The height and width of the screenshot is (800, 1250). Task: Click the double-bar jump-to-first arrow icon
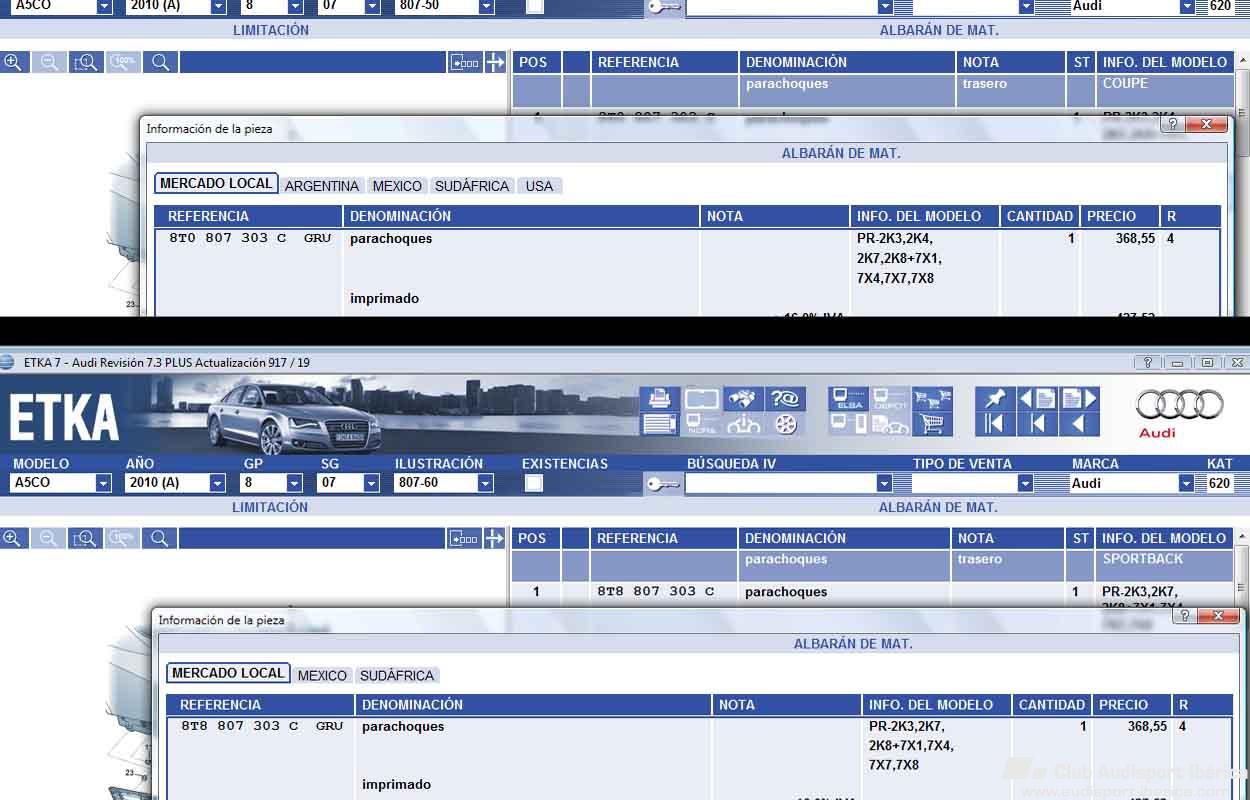(995, 424)
